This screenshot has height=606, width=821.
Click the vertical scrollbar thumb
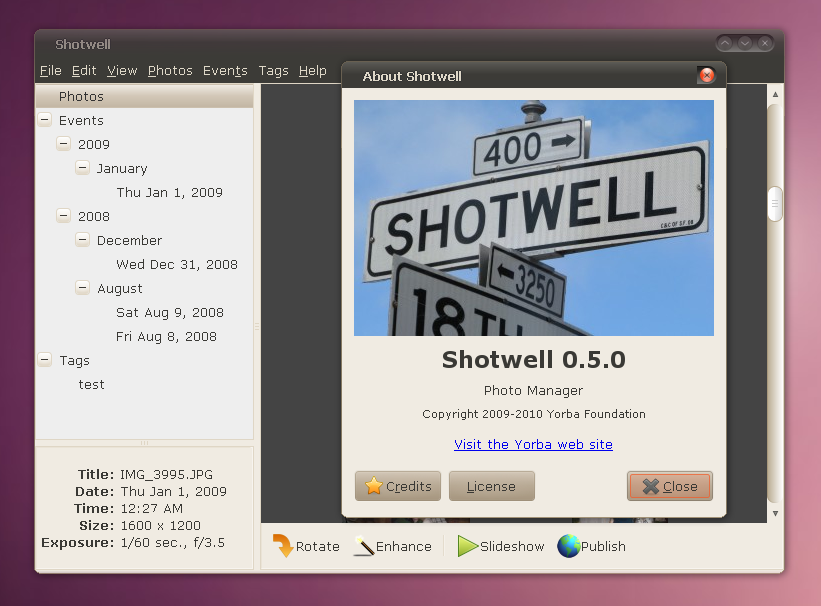775,203
